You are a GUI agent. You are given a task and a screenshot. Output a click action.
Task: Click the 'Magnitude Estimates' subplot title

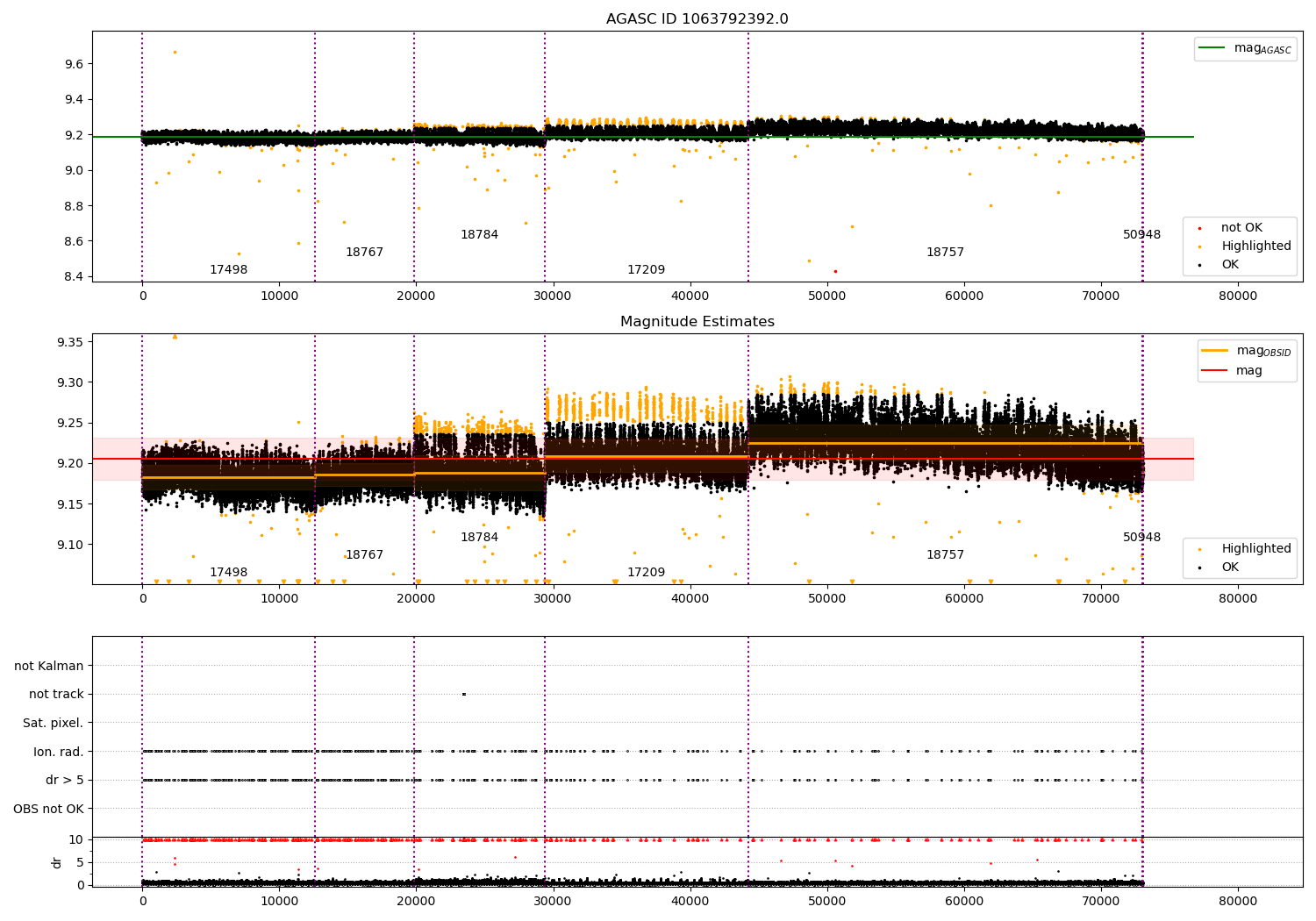coord(697,322)
